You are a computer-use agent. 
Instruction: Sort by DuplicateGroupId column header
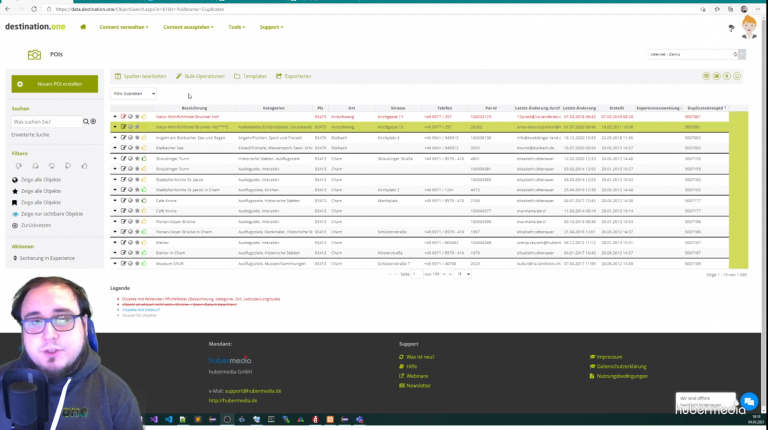[x=706, y=108]
